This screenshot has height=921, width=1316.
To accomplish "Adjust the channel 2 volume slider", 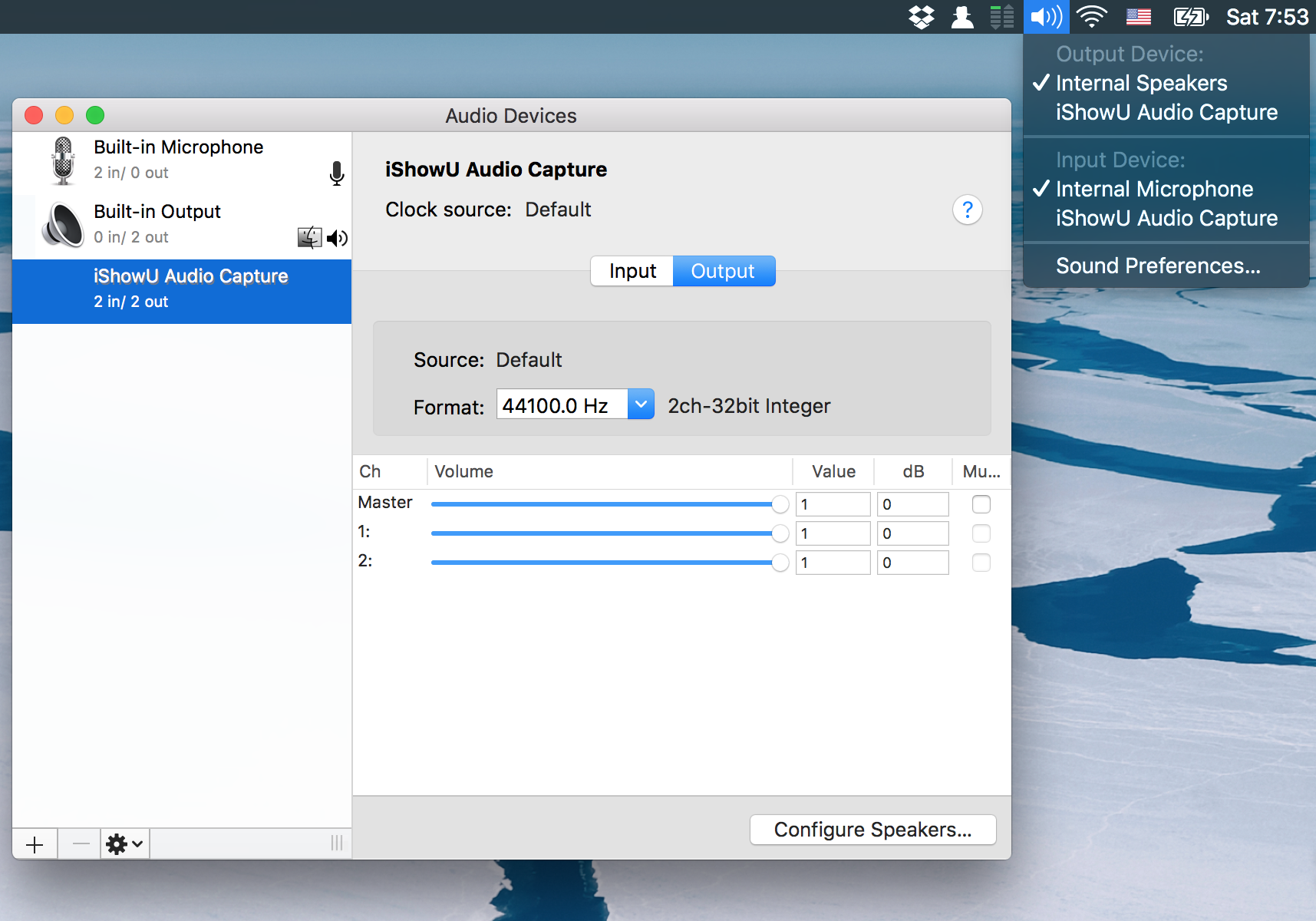I will (609, 563).
